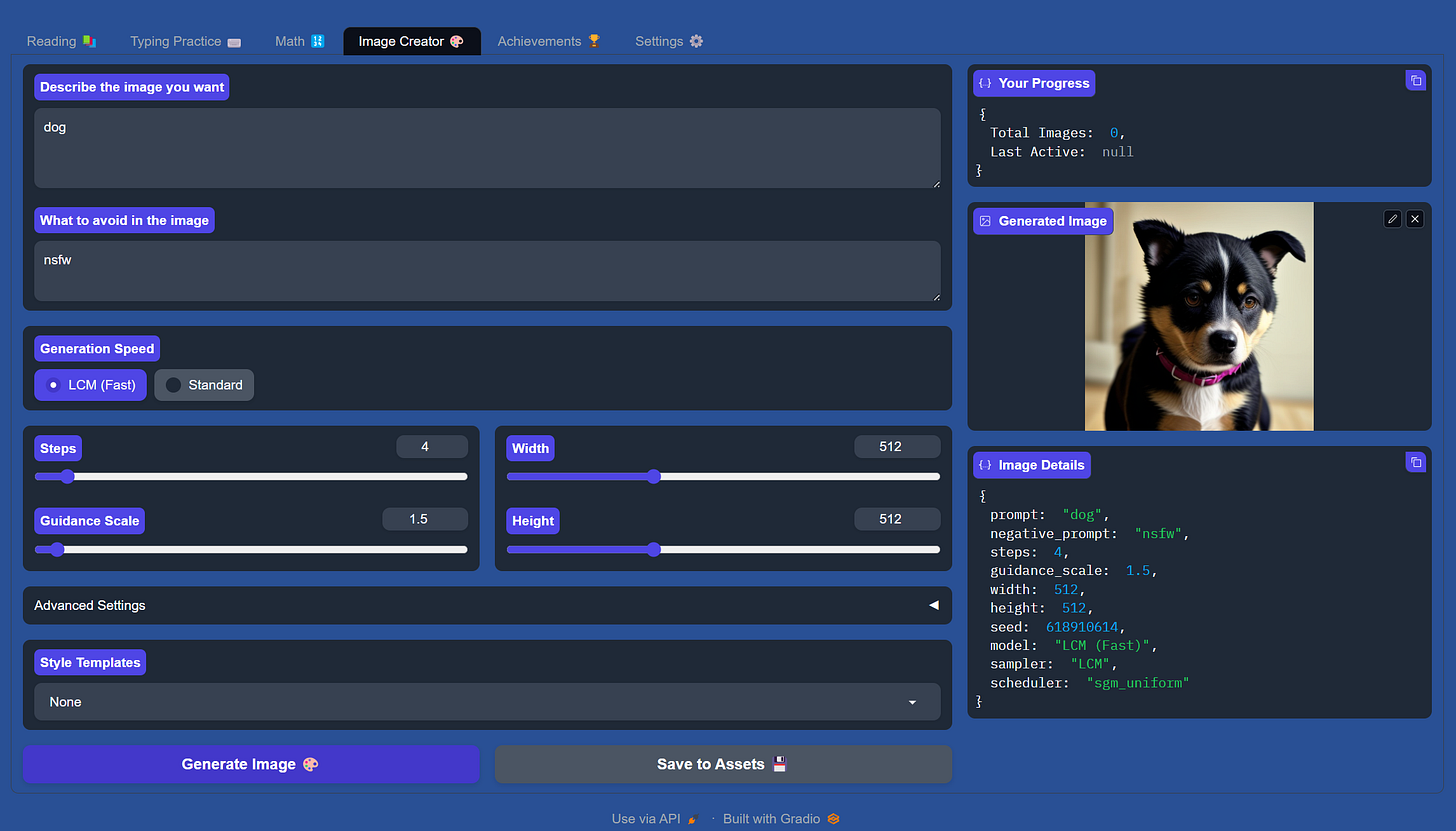Click the Width number field
The width and height of the screenshot is (1456, 831).
click(x=897, y=447)
